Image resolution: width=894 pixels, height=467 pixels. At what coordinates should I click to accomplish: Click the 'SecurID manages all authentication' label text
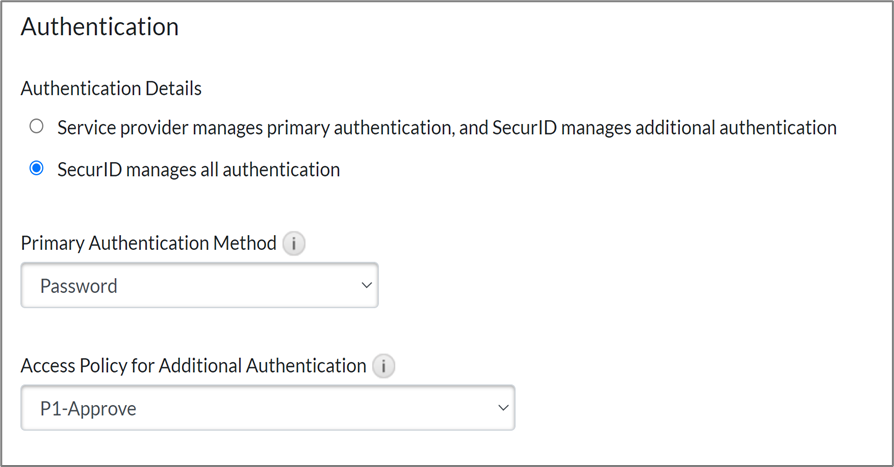(198, 170)
